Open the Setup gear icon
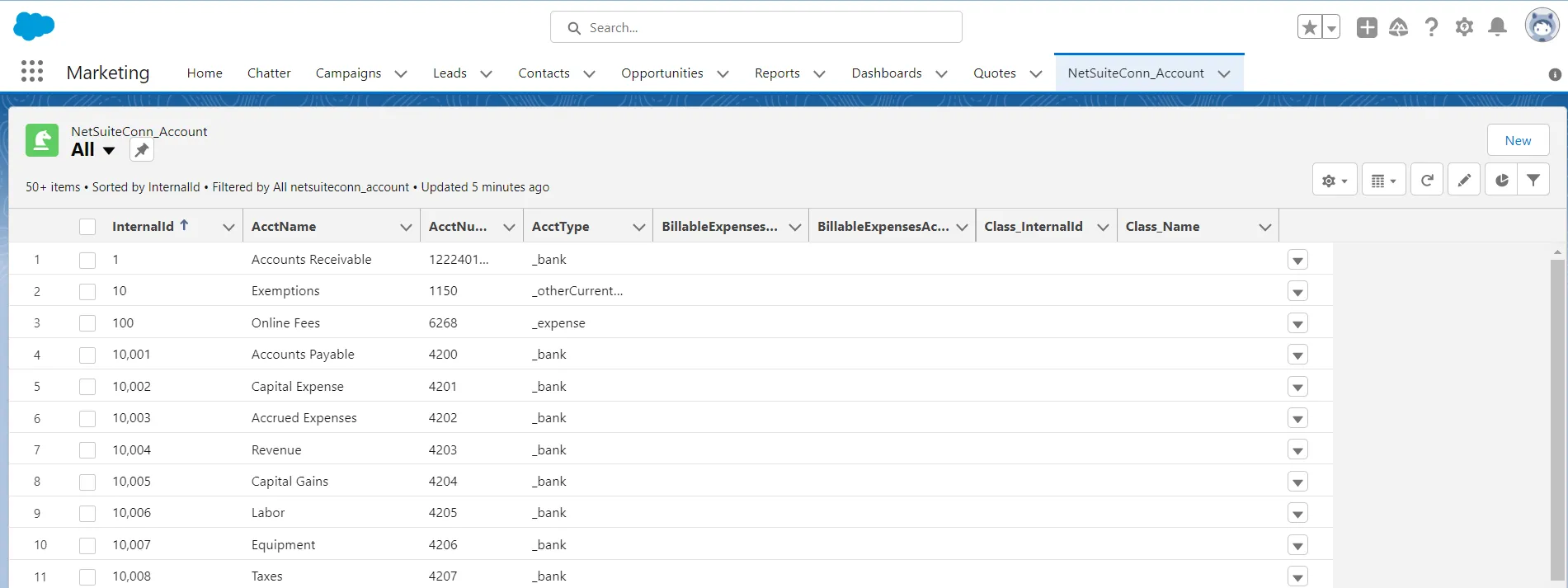This screenshot has height=588, width=1568. pos(1464,27)
